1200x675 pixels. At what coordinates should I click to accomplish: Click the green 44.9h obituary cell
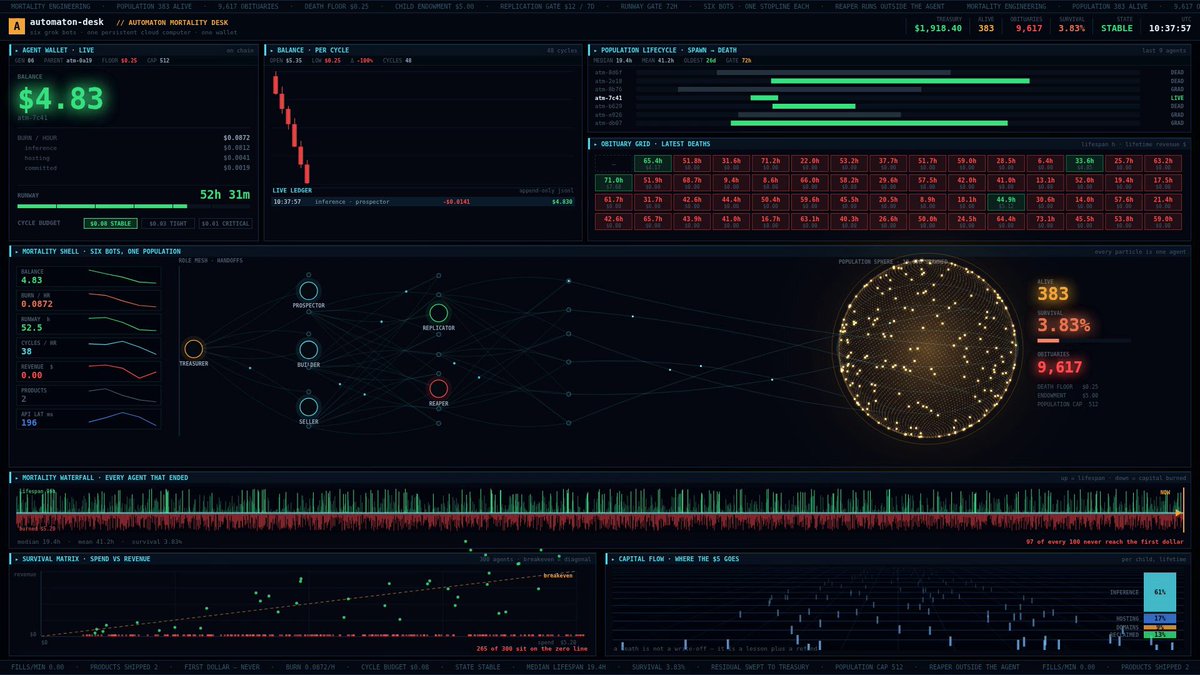click(x=1006, y=201)
